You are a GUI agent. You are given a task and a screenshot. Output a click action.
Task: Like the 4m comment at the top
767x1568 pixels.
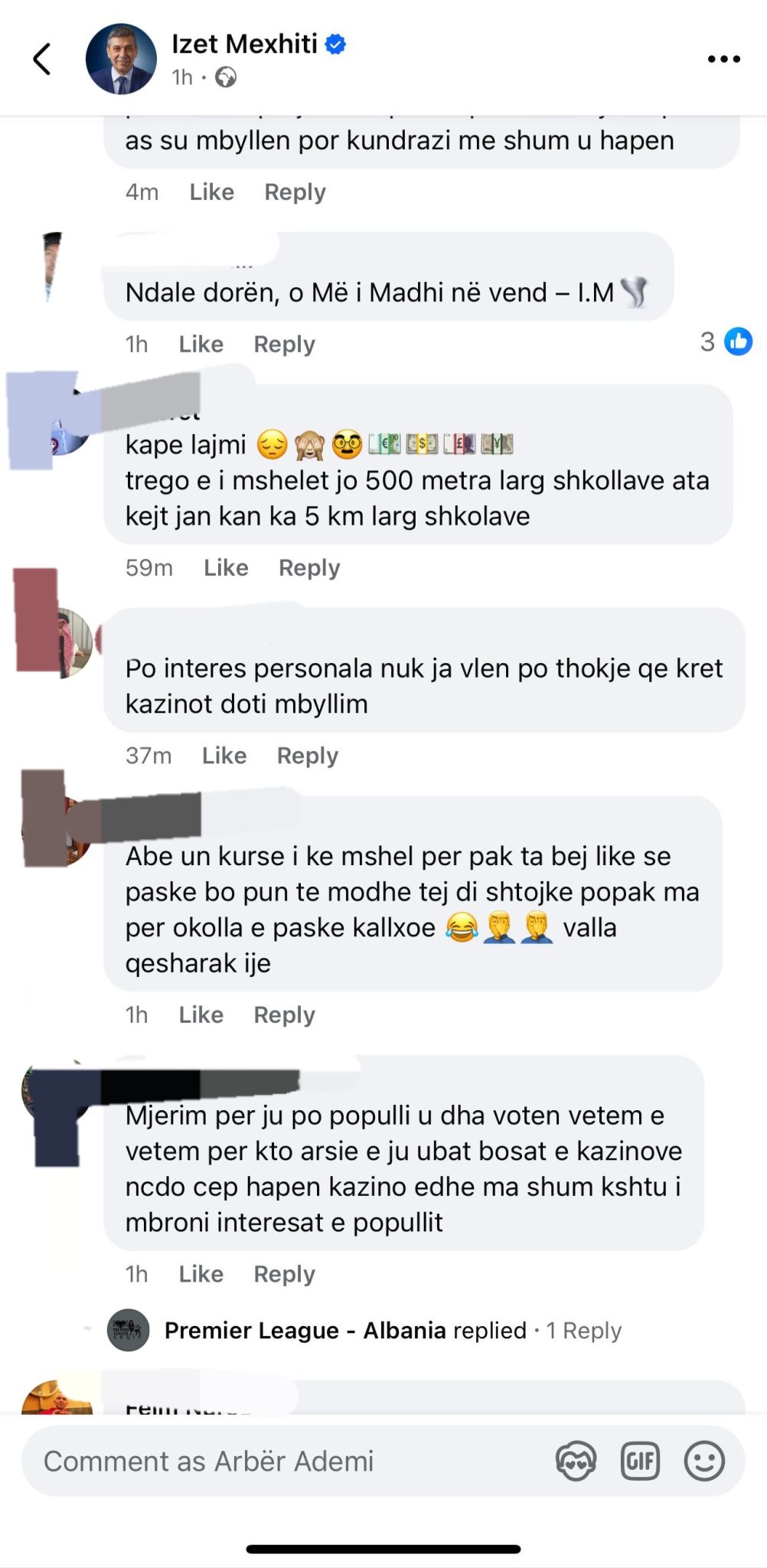point(211,192)
